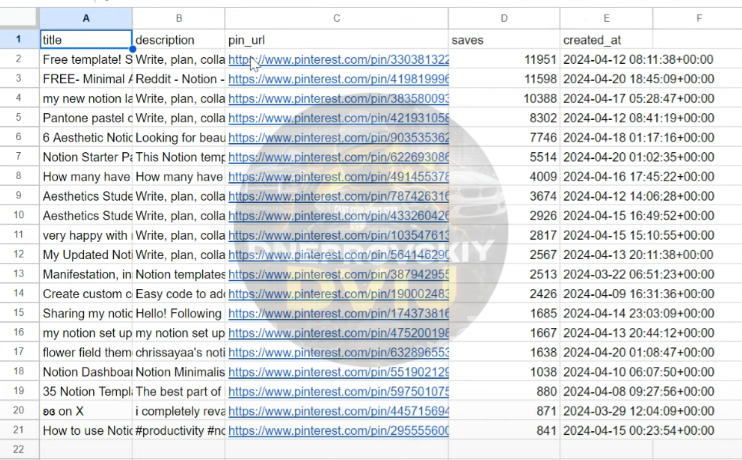Image resolution: width=742 pixels, height=460 pixels.
Task: Open the Pinterest link starting pin/295555600
Action: [x=338, y=431]
